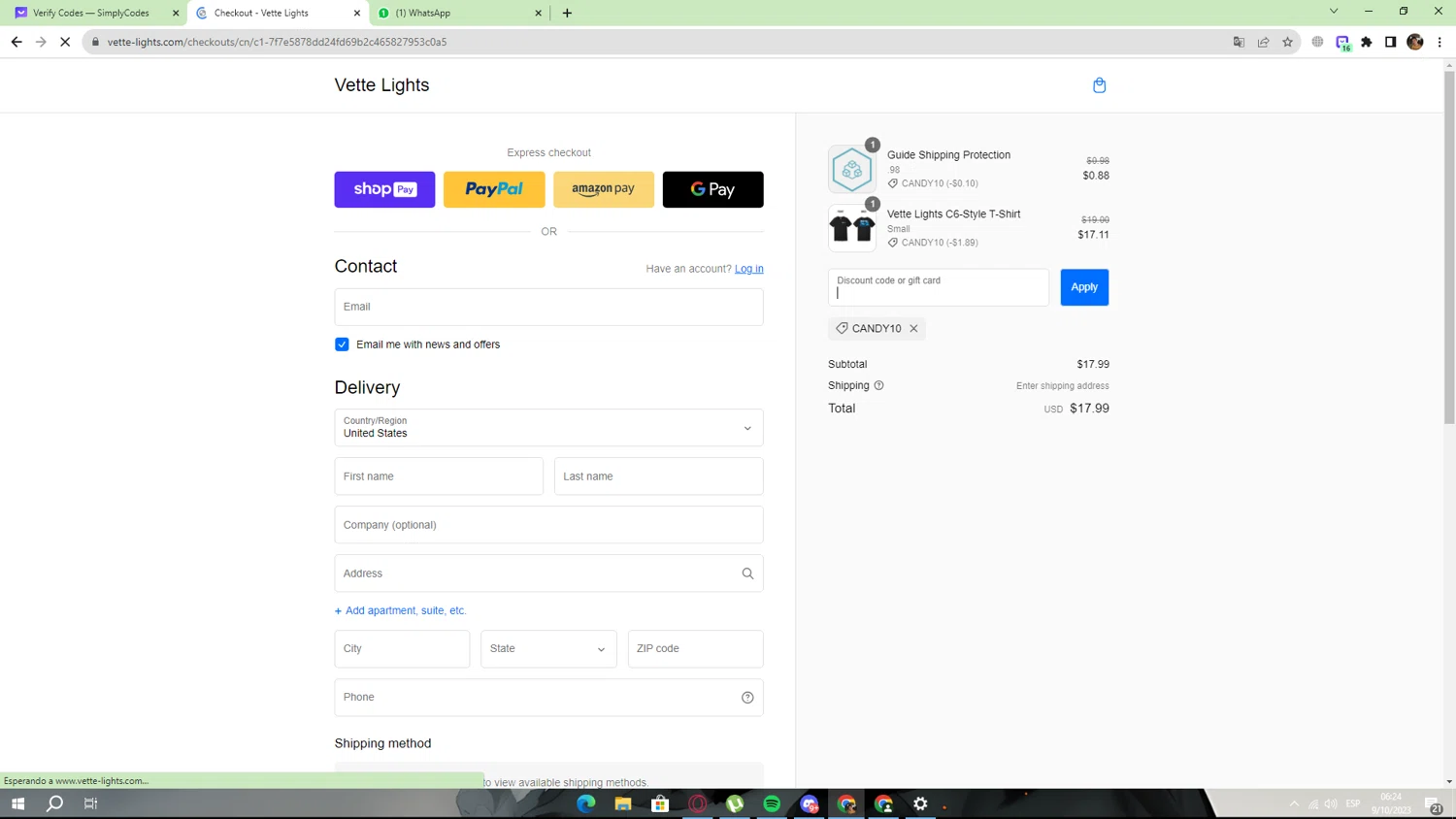
Task: Open the Extensions puzzle piece menu
Action: [1367, 42]
